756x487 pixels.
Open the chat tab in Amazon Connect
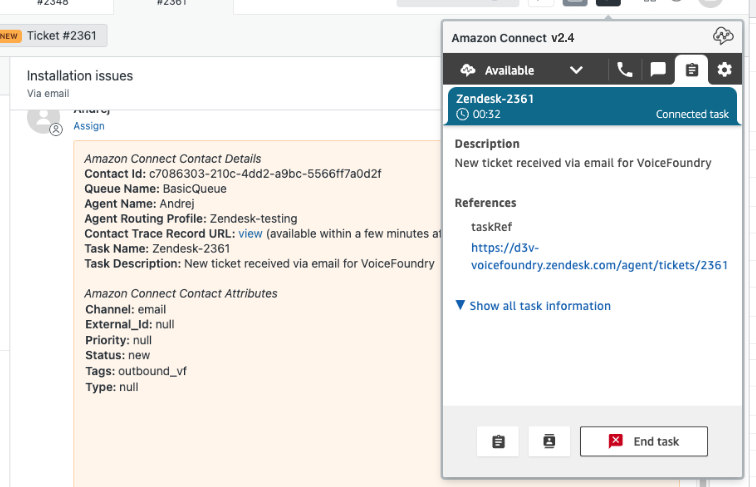(x=658, y=70)
